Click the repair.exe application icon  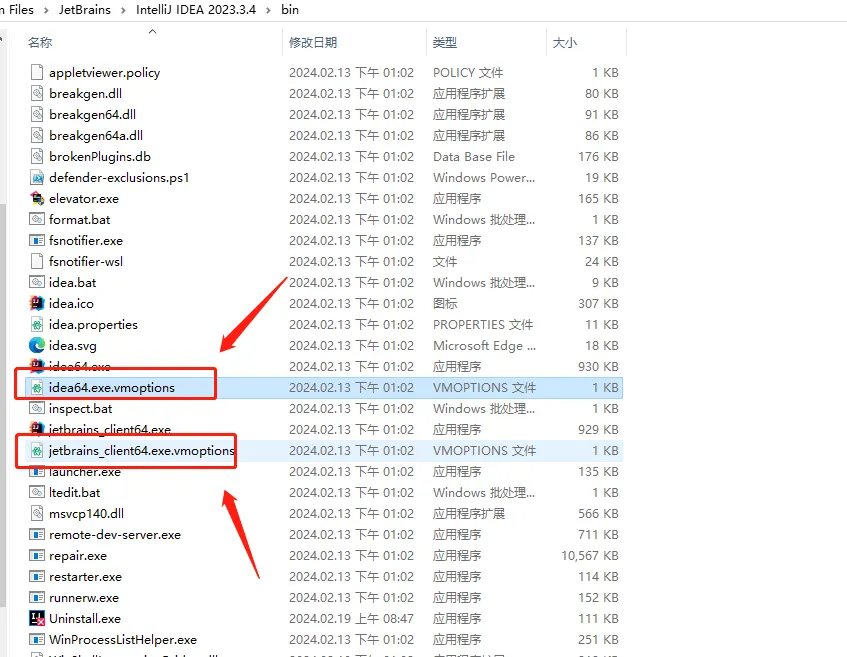click(37, 556)
